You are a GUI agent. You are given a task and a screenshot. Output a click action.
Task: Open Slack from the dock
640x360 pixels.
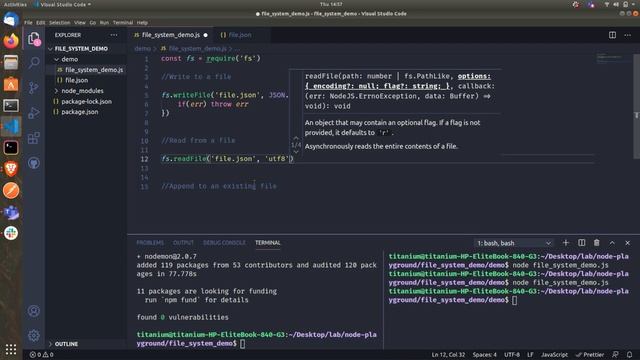pos(11,233)
